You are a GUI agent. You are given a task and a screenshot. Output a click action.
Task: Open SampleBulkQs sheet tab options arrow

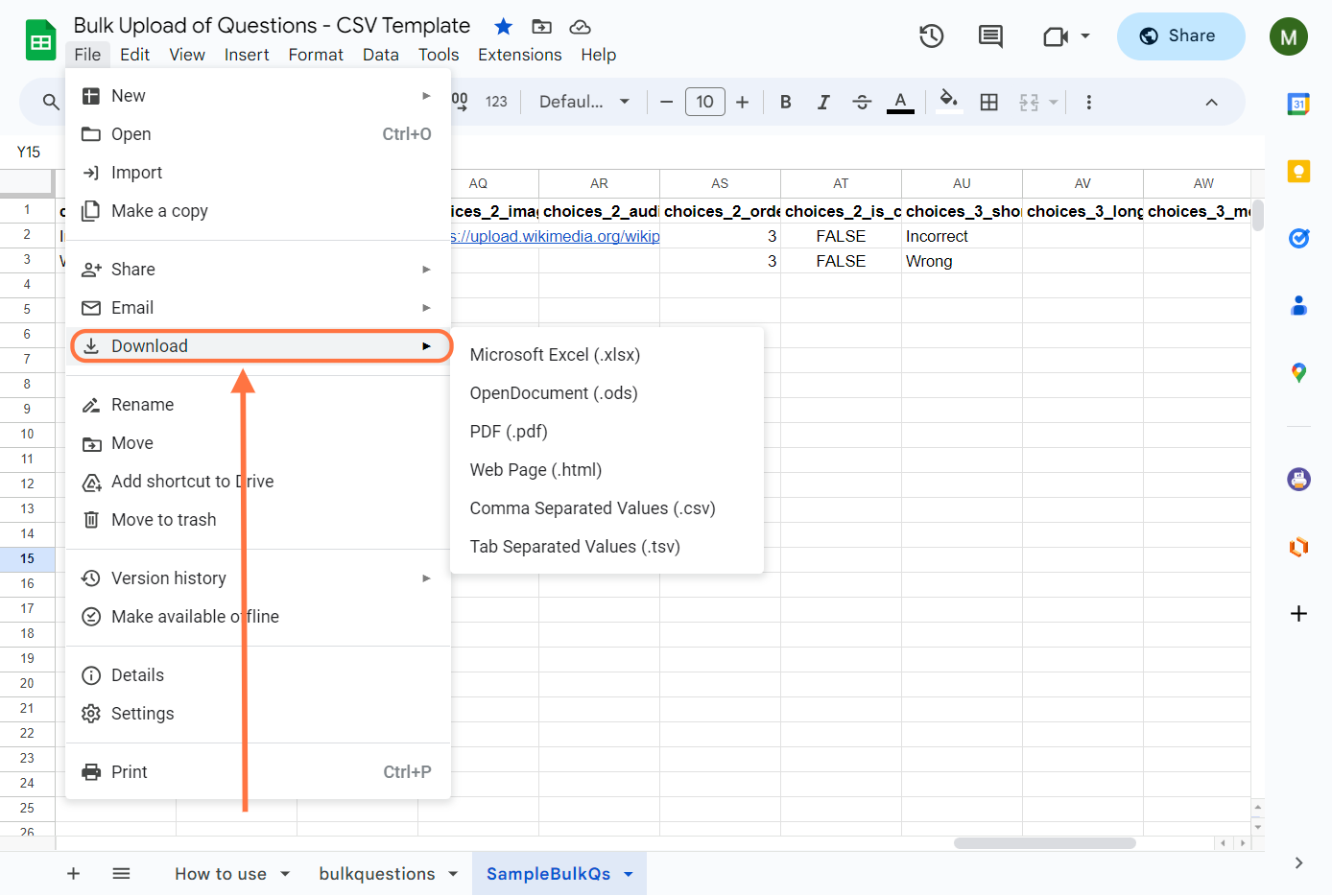point(629,874)
